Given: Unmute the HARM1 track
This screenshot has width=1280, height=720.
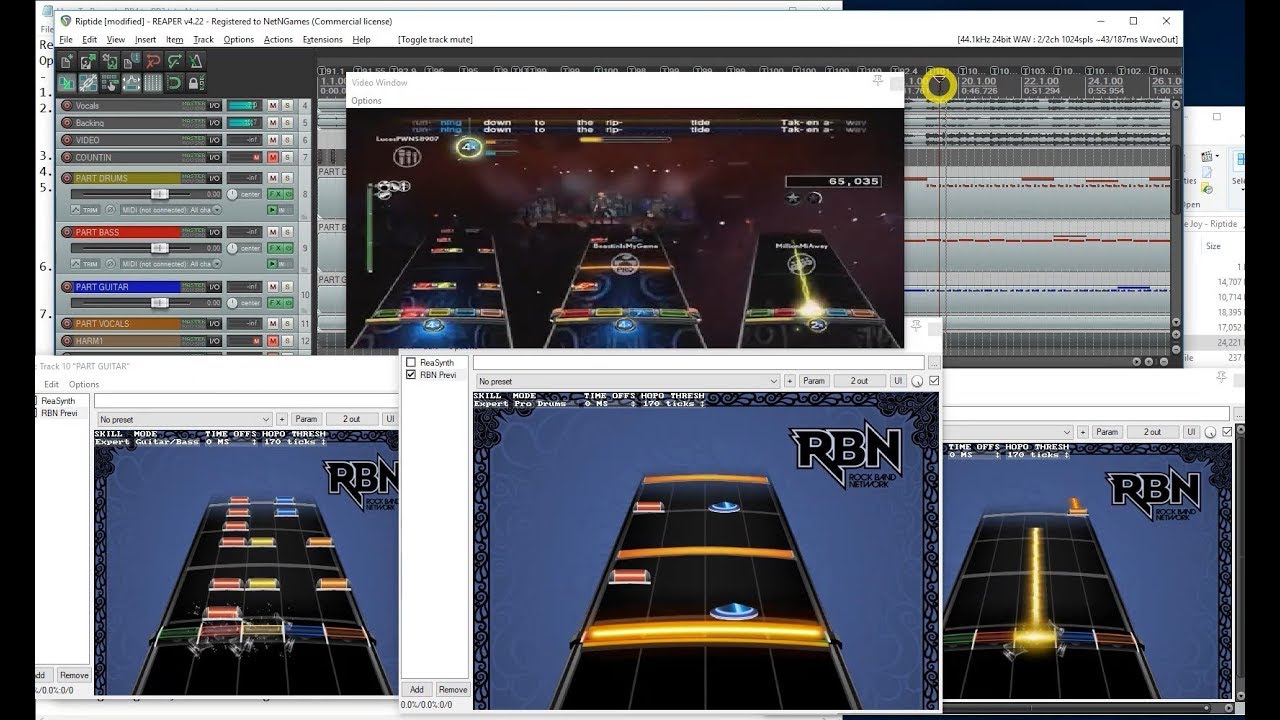Looking at the screenshot, I should (x=273, y=341).
